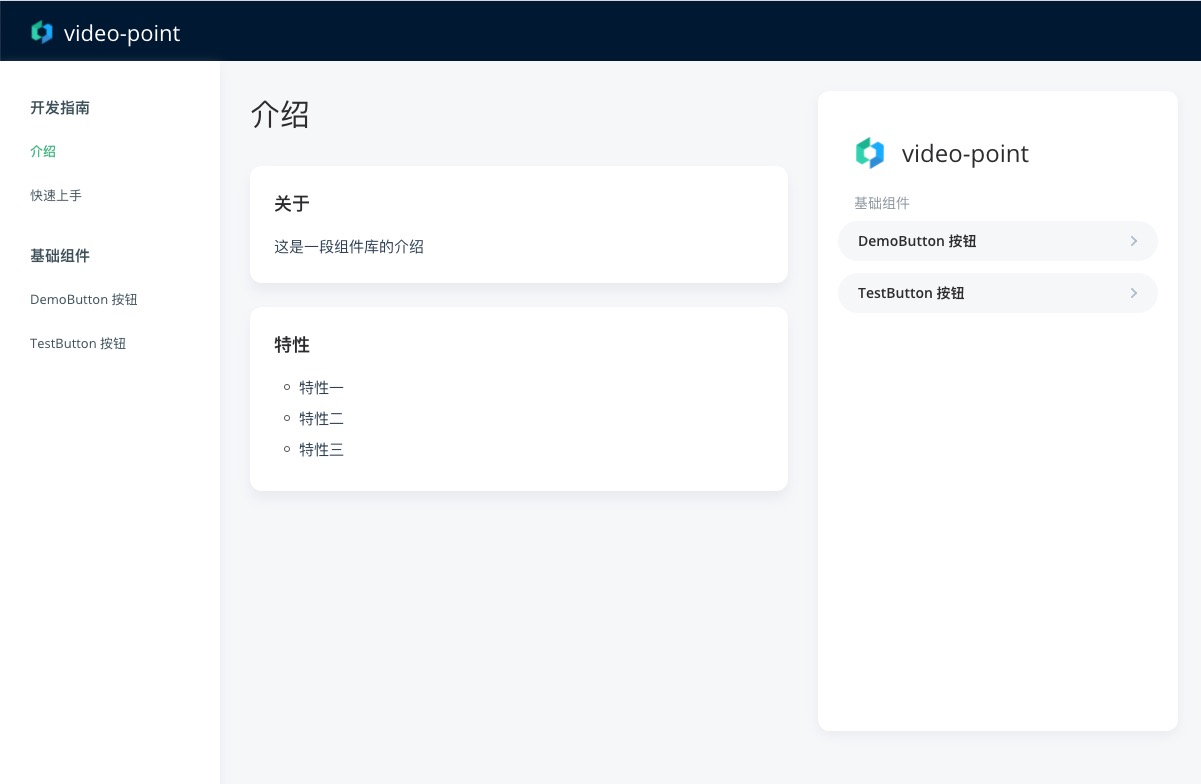Open DemoButton 按钮 in the left sidebar
The width and height of the screenshot is (1201, 784).
point(84,299)
